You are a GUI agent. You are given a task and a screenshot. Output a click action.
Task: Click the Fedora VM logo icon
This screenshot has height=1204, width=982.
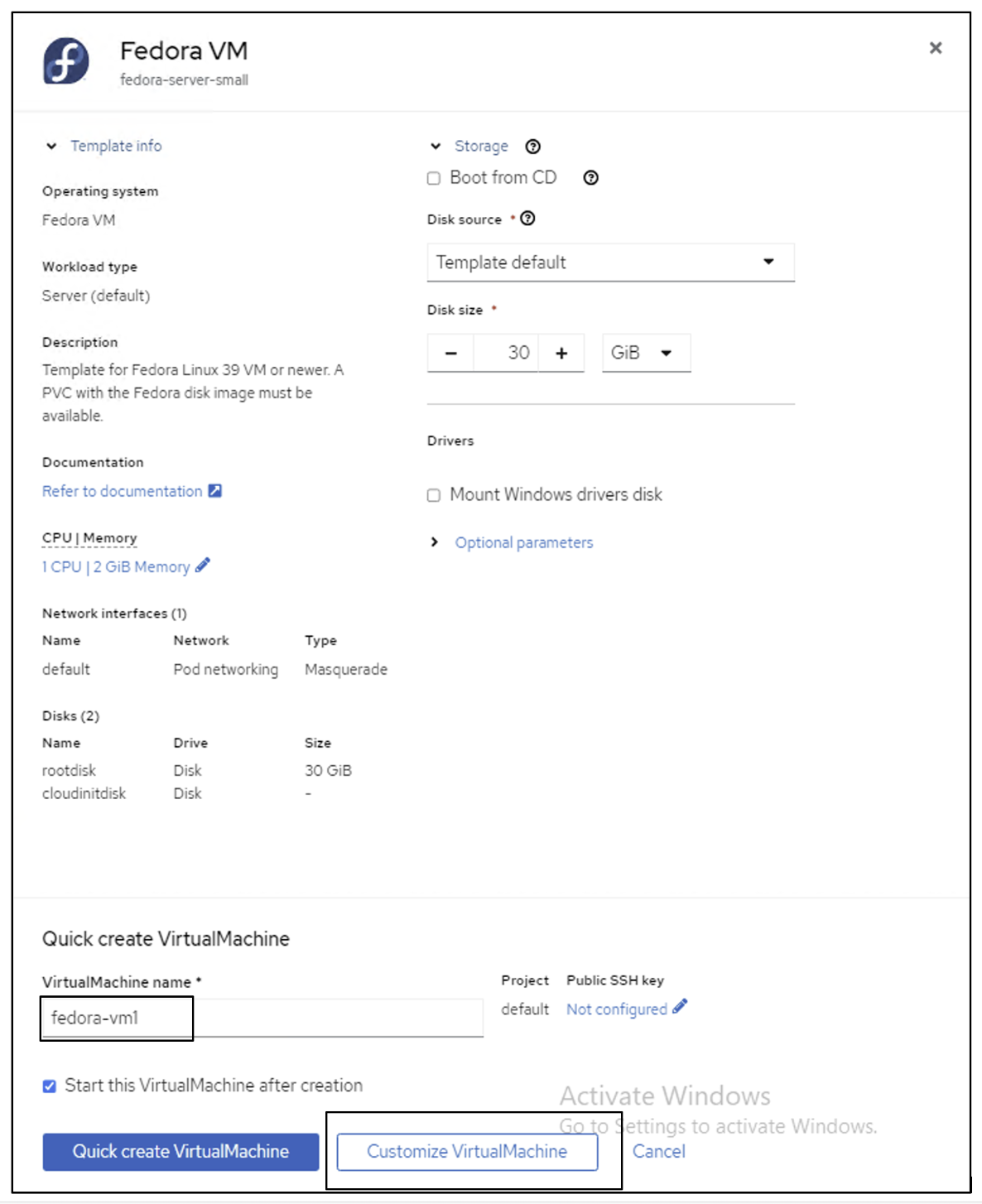coord(68,61)
